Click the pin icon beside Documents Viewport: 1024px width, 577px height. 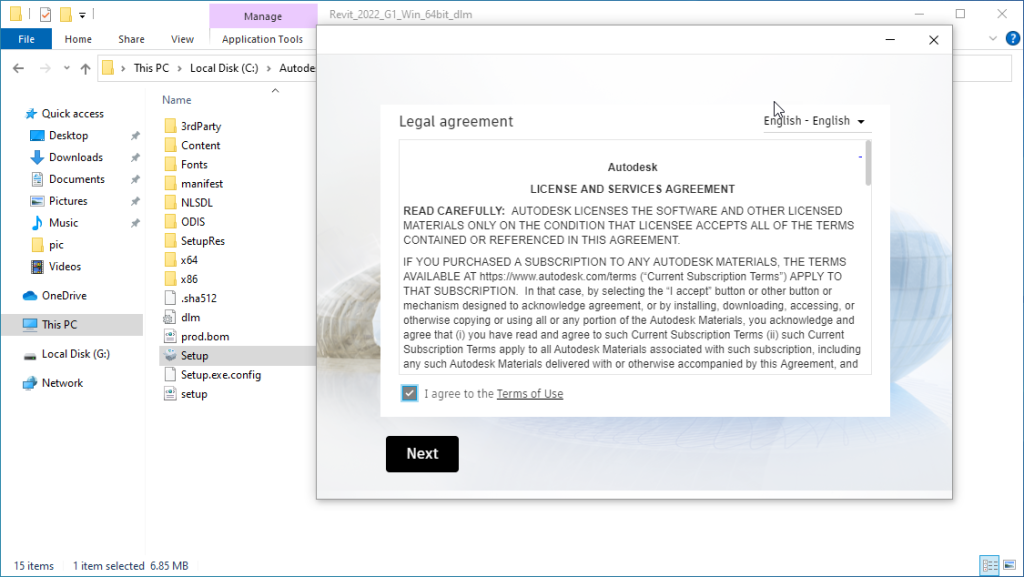tap(135, 179)
